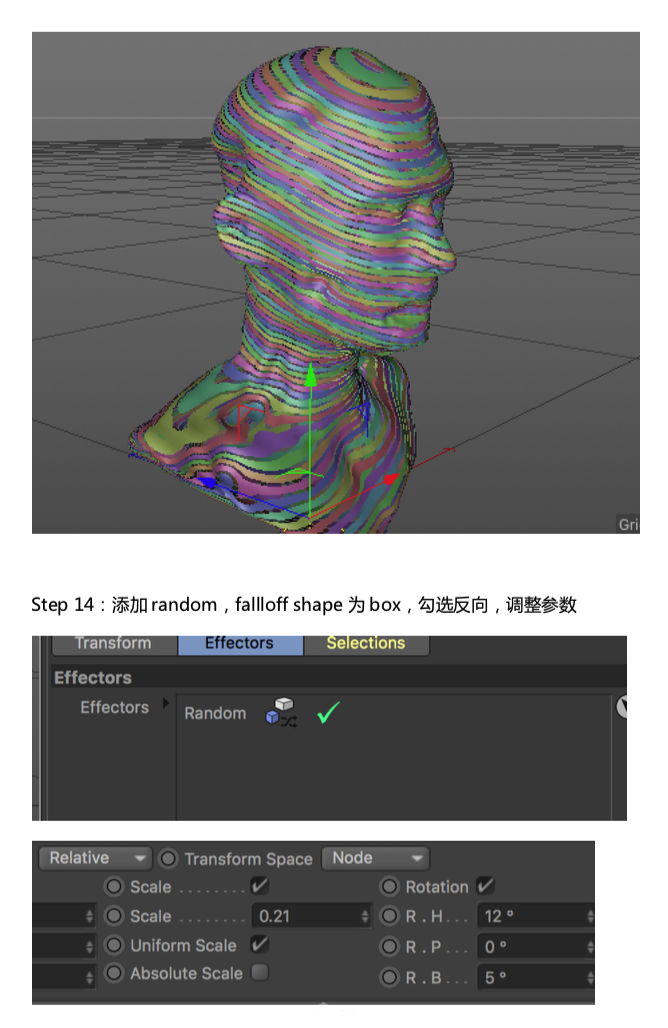Open the Relative mode dropdown
668x1028 pixels.
tap(95, 858)
